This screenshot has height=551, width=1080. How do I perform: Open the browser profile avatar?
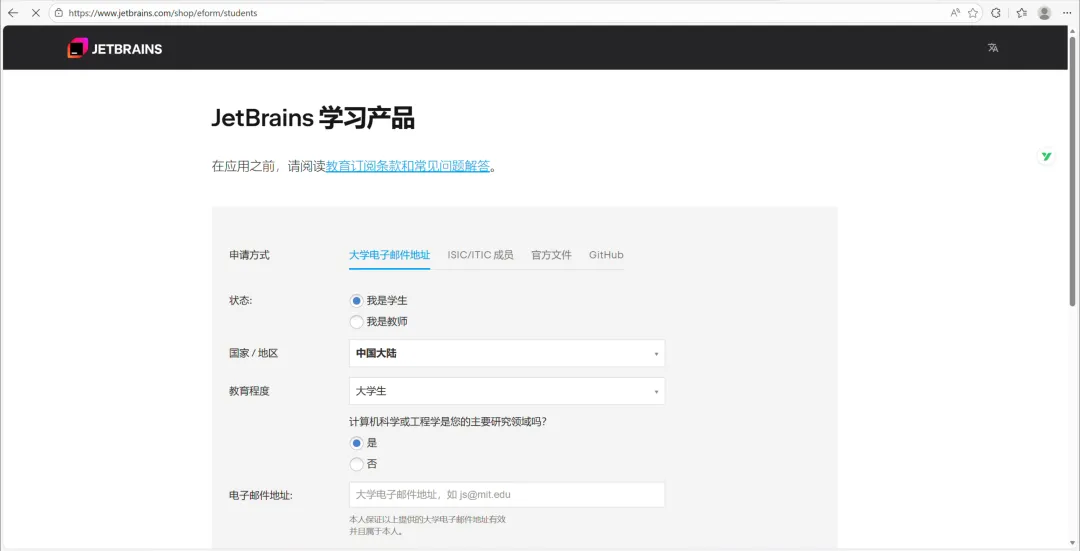[x=1044, y=12]
